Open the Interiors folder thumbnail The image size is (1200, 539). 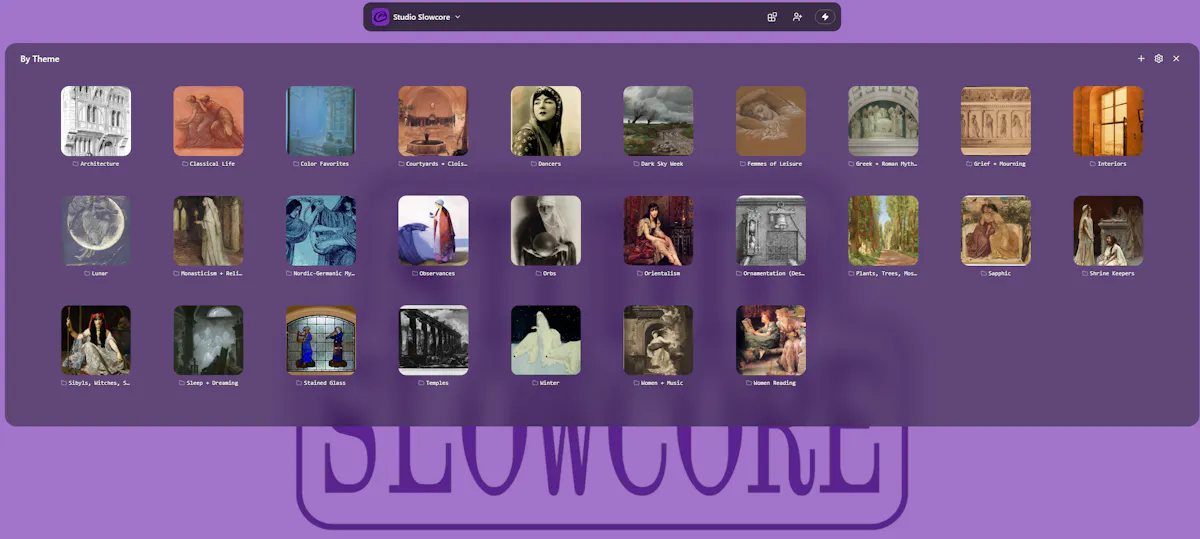pos(1108,120)
